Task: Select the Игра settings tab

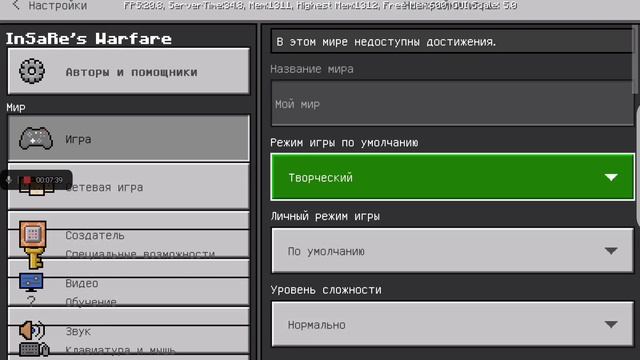Action: pyautogui.click(x=129, y=138)
